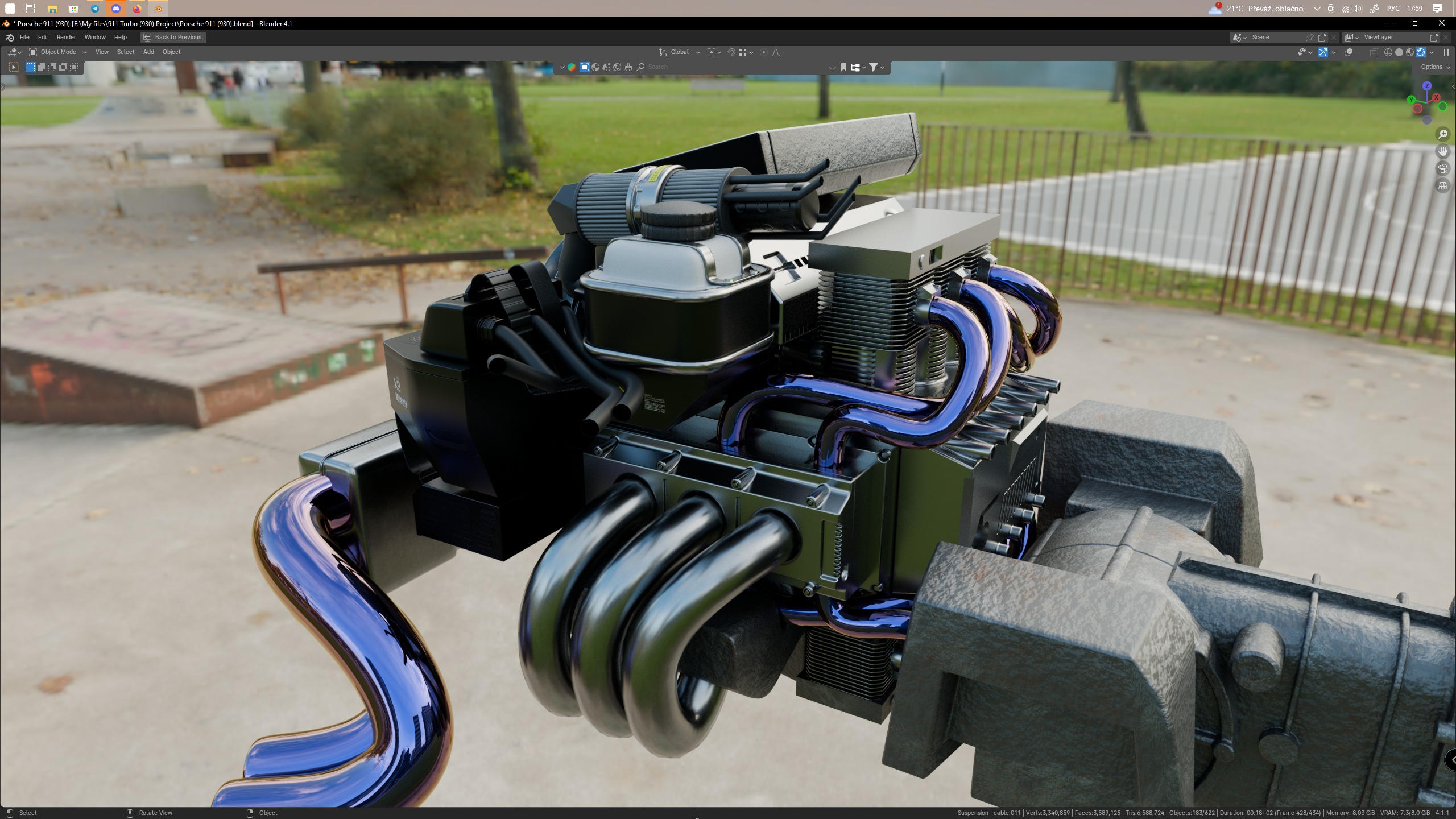Click the Z axis on navigation gizmo
This screenshot has width=1456, height=819.
(1427, 86)
